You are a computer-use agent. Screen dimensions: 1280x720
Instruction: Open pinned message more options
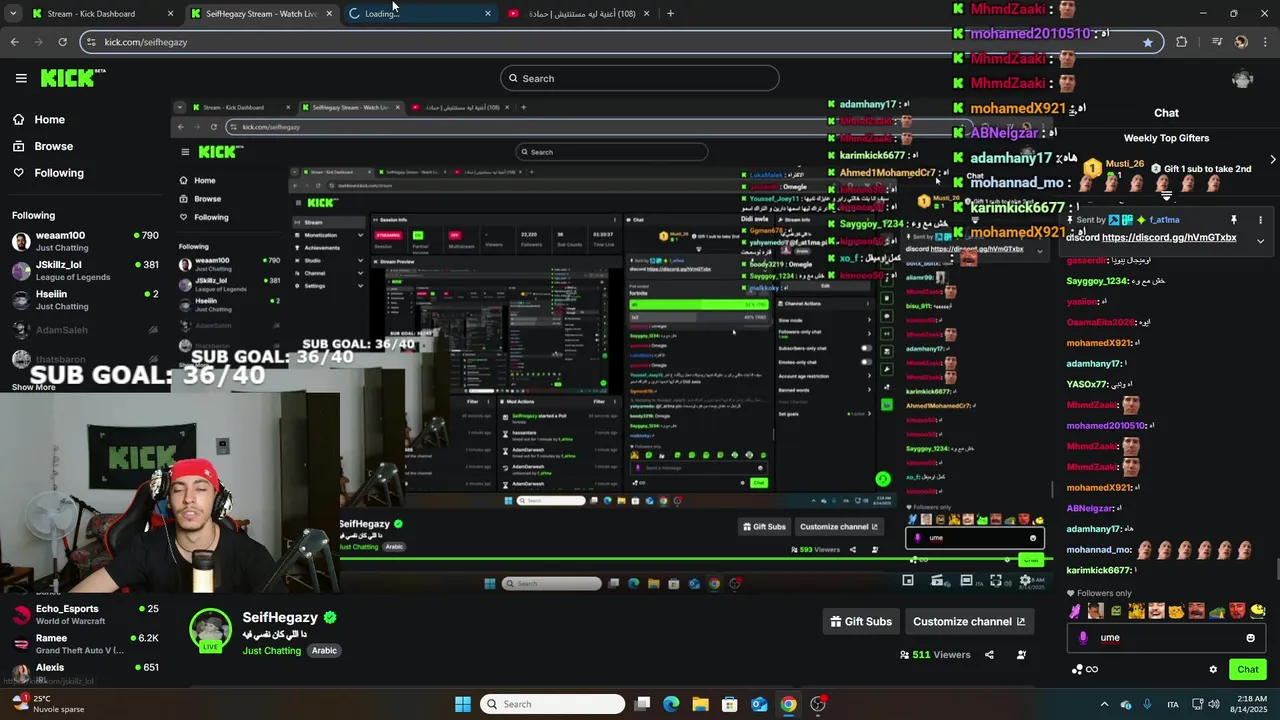[x=1260, y=220]
